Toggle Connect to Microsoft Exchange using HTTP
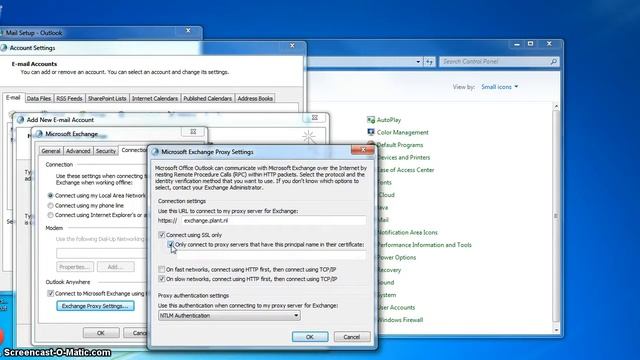640x360 pixels. tap(51, 293)
